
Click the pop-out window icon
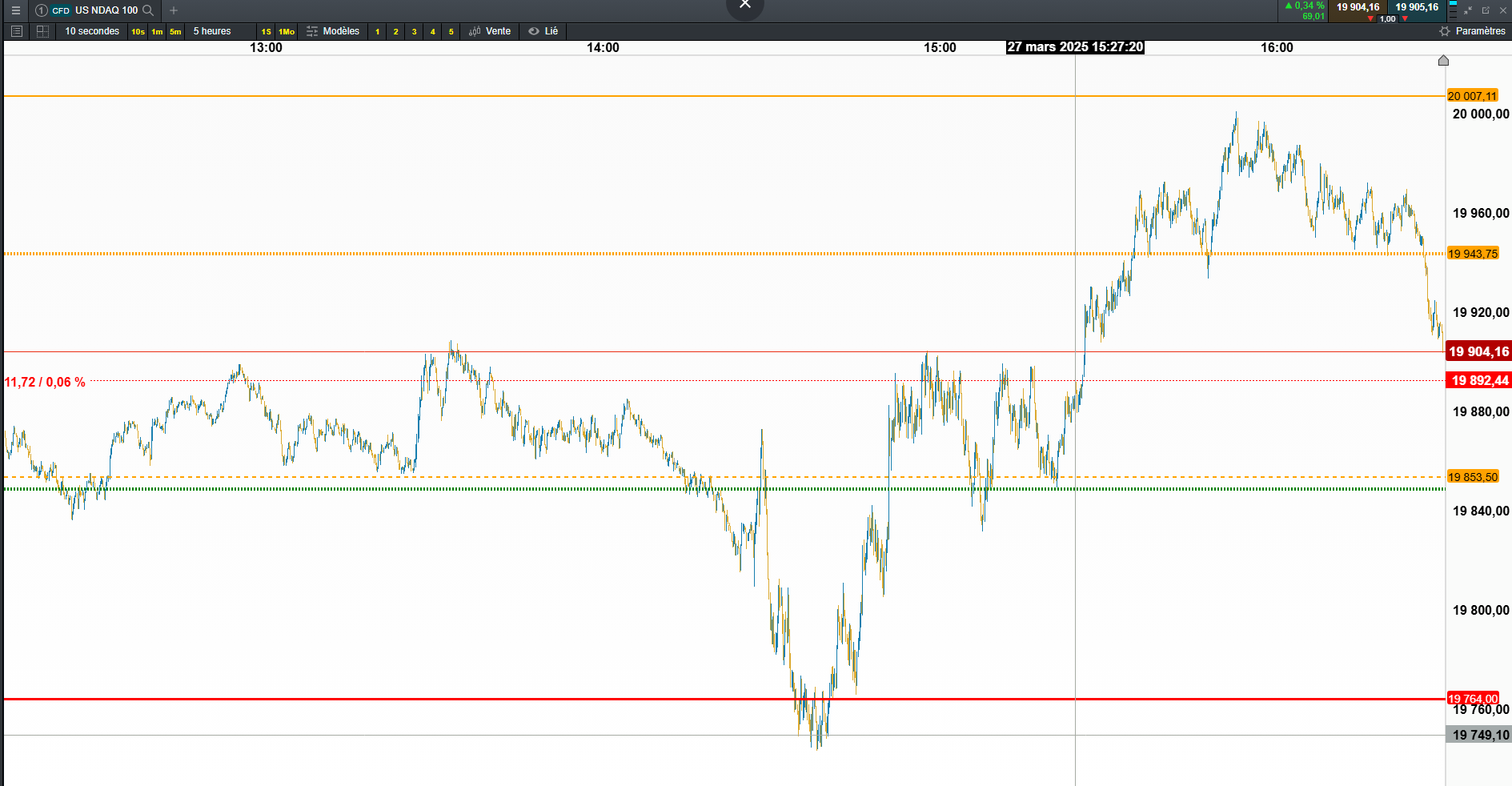point(1486,10)
